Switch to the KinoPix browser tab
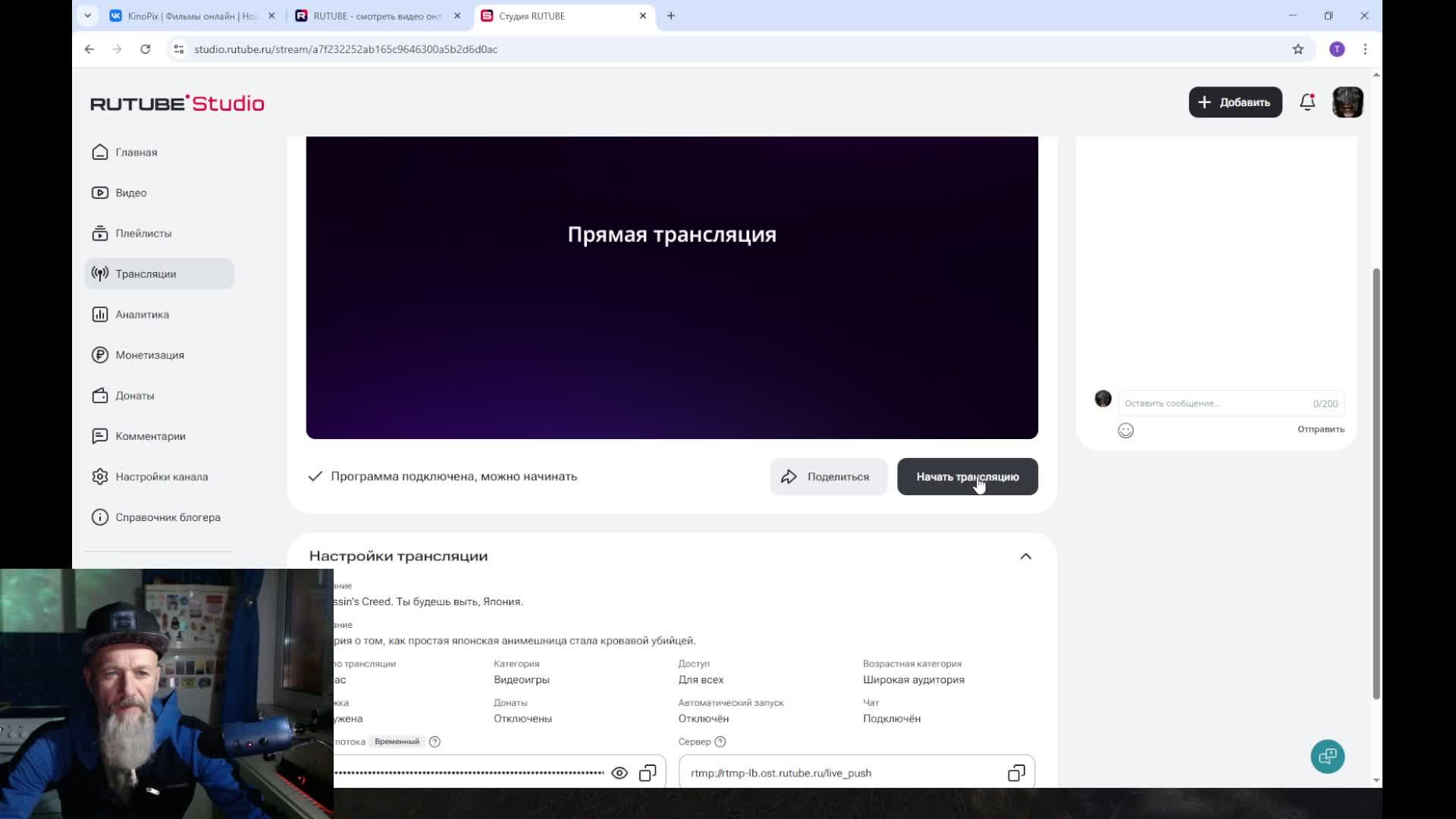Image resolution: width=1456 pixels, height=819 pixels. click(191, 16)
